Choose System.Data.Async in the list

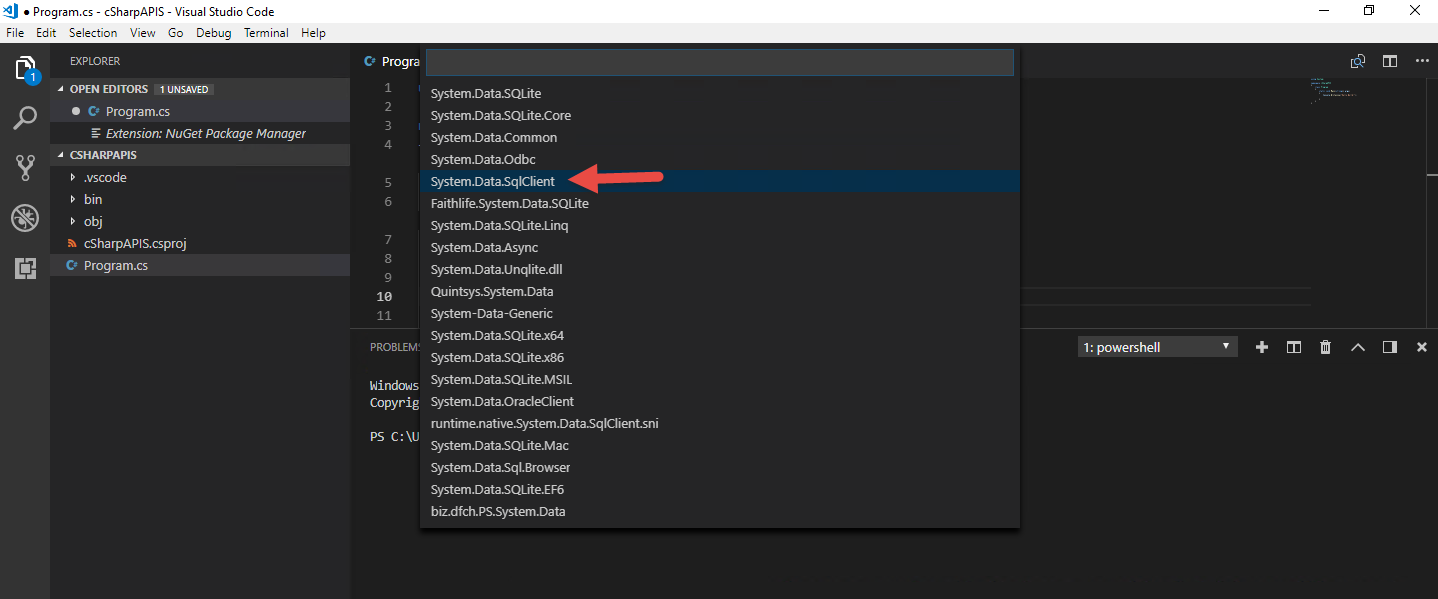720,247
